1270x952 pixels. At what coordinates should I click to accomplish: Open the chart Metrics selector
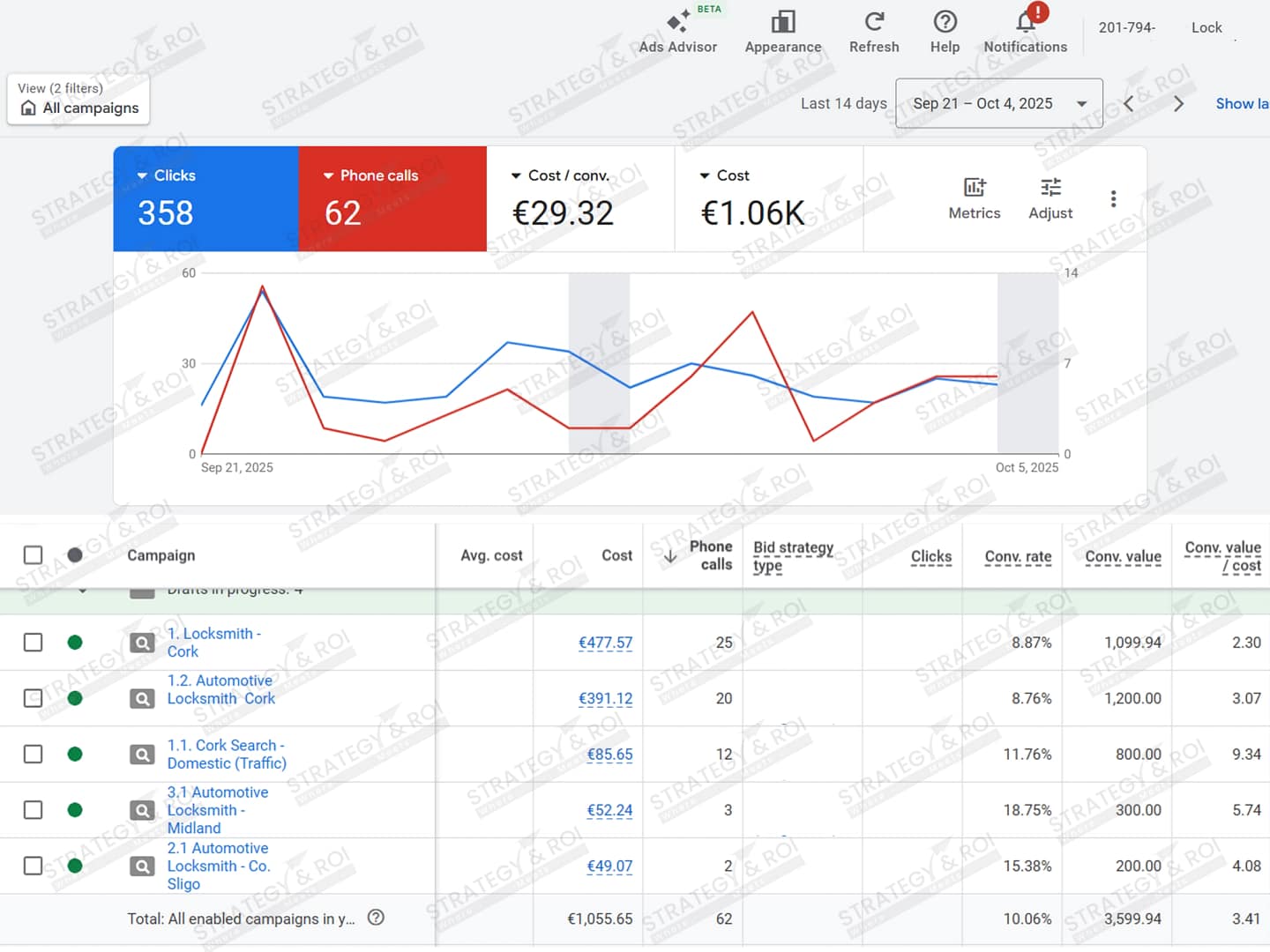click(974, 198)
